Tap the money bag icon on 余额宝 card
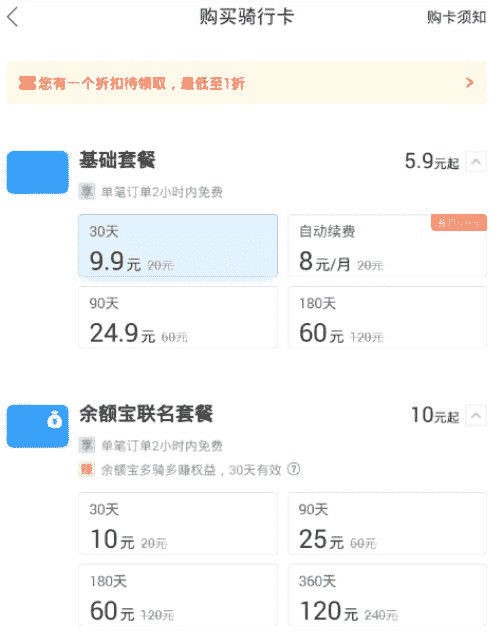 pos(54,420)
